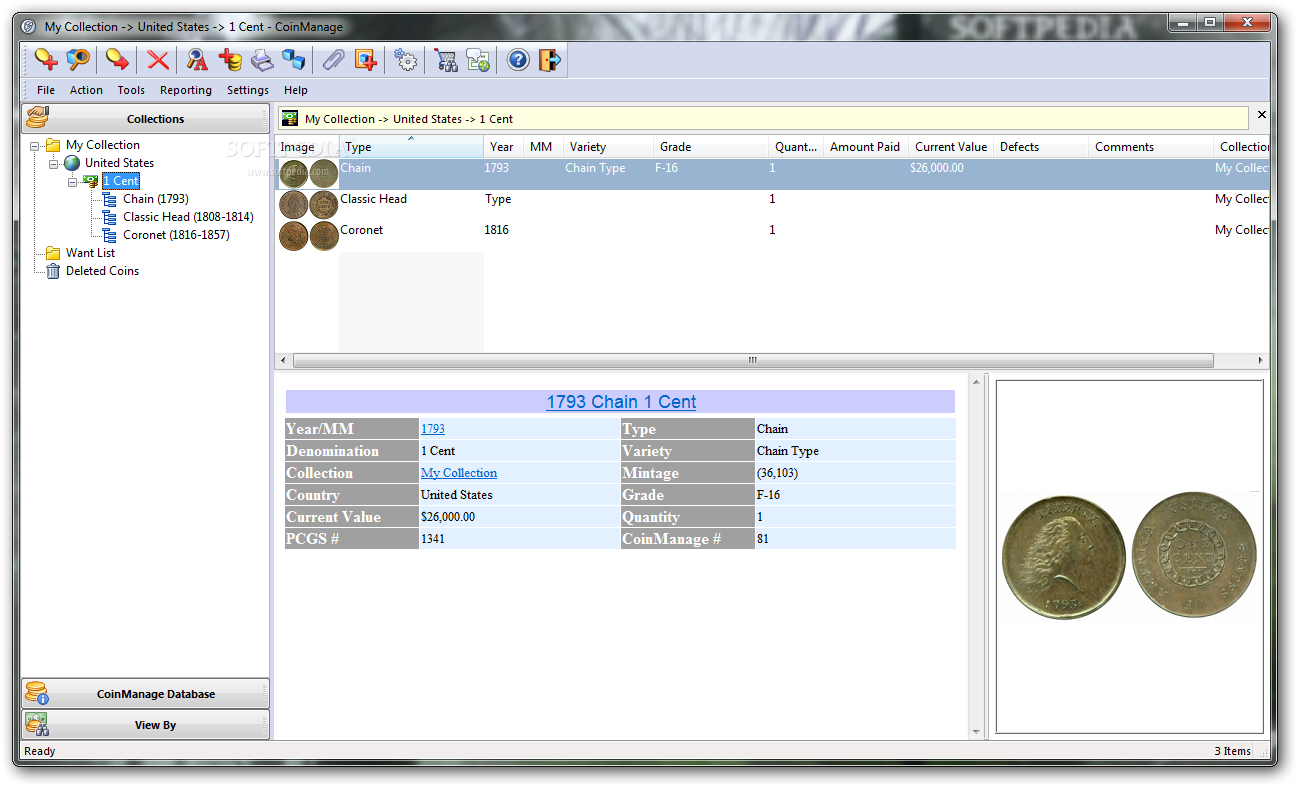
Task: Open the View By panel
Action: pos(145,725)
